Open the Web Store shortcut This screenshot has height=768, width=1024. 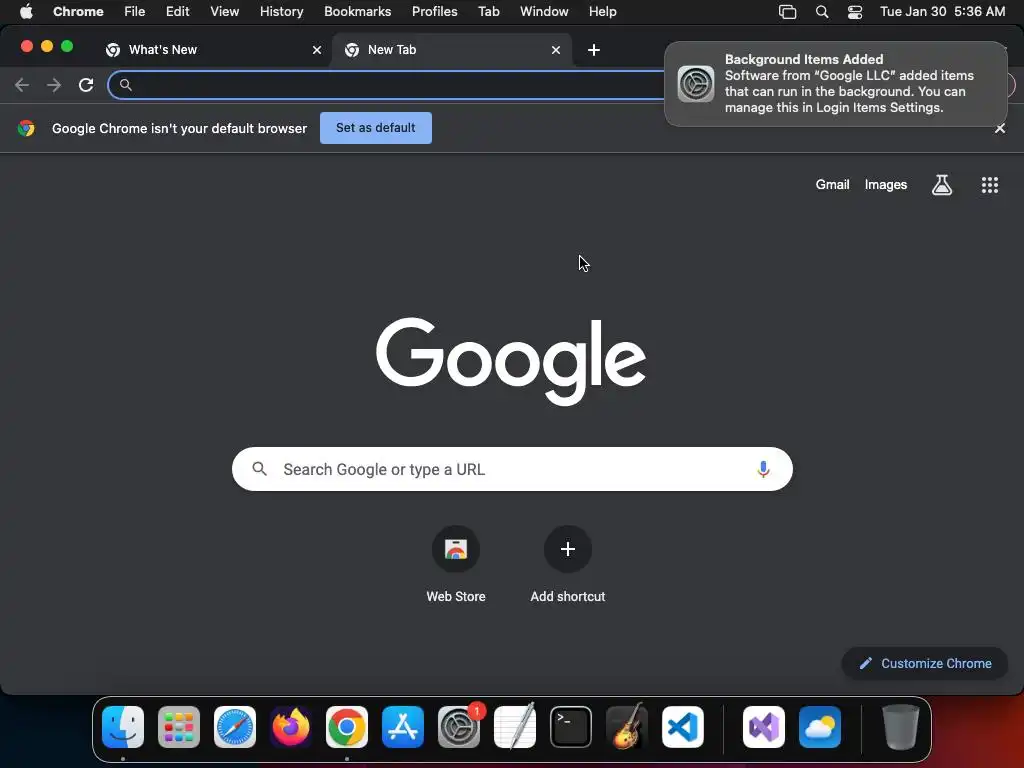click(x=456, y=549)
